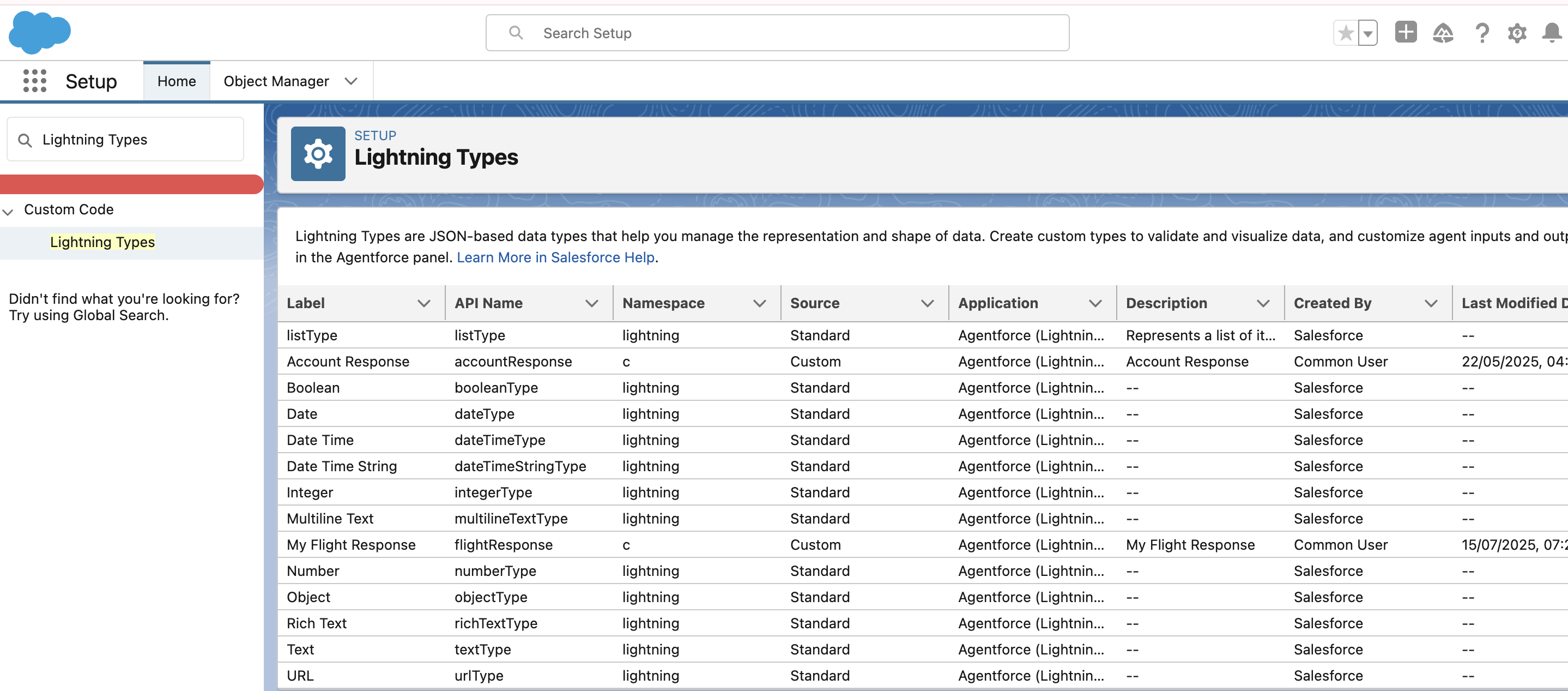Focus the Quick Find box with Lightning Types
The width and height of the screenshot is (1568, 691).
(x=125, y=140)
